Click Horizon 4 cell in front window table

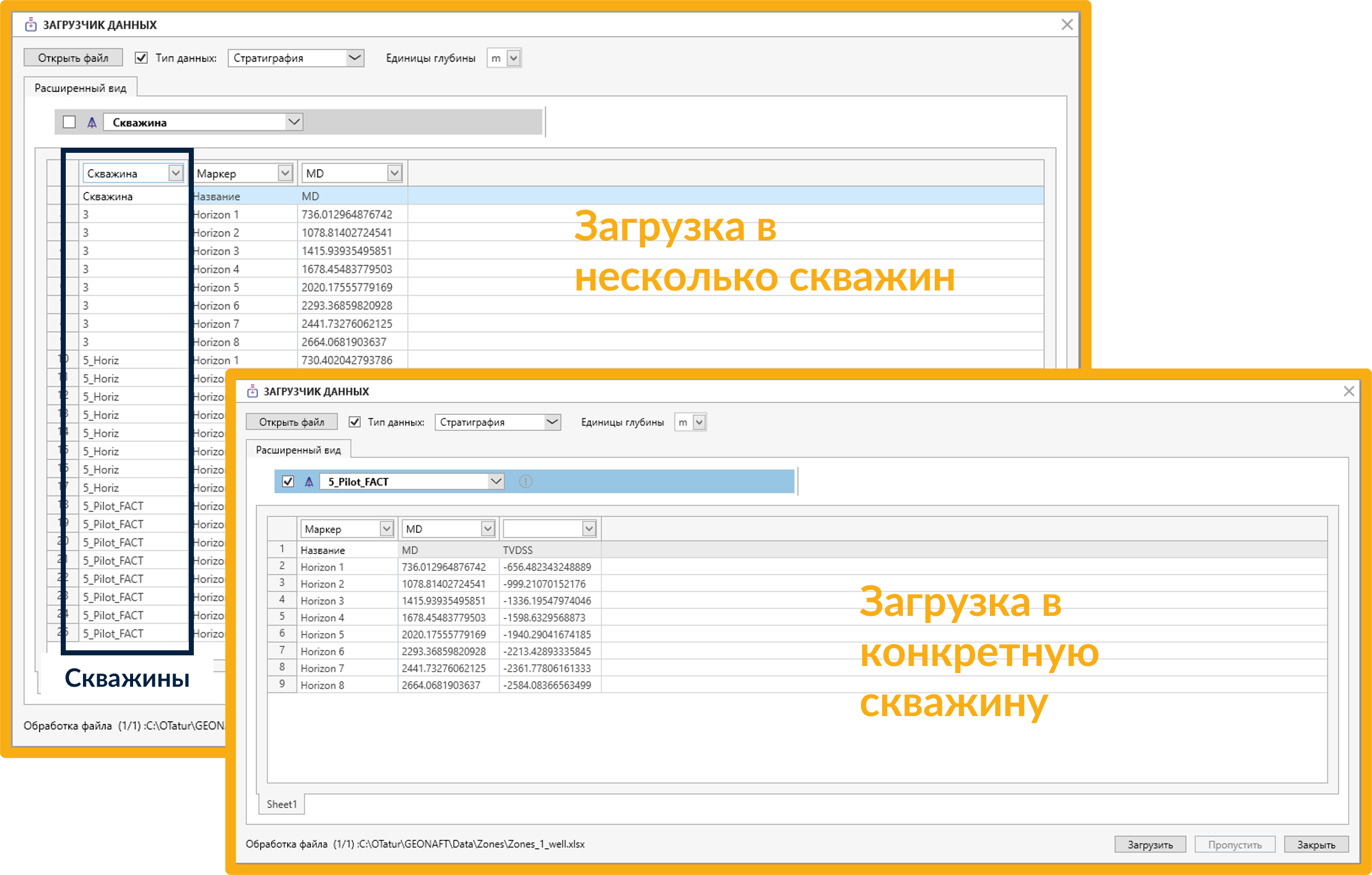[348, 618]
